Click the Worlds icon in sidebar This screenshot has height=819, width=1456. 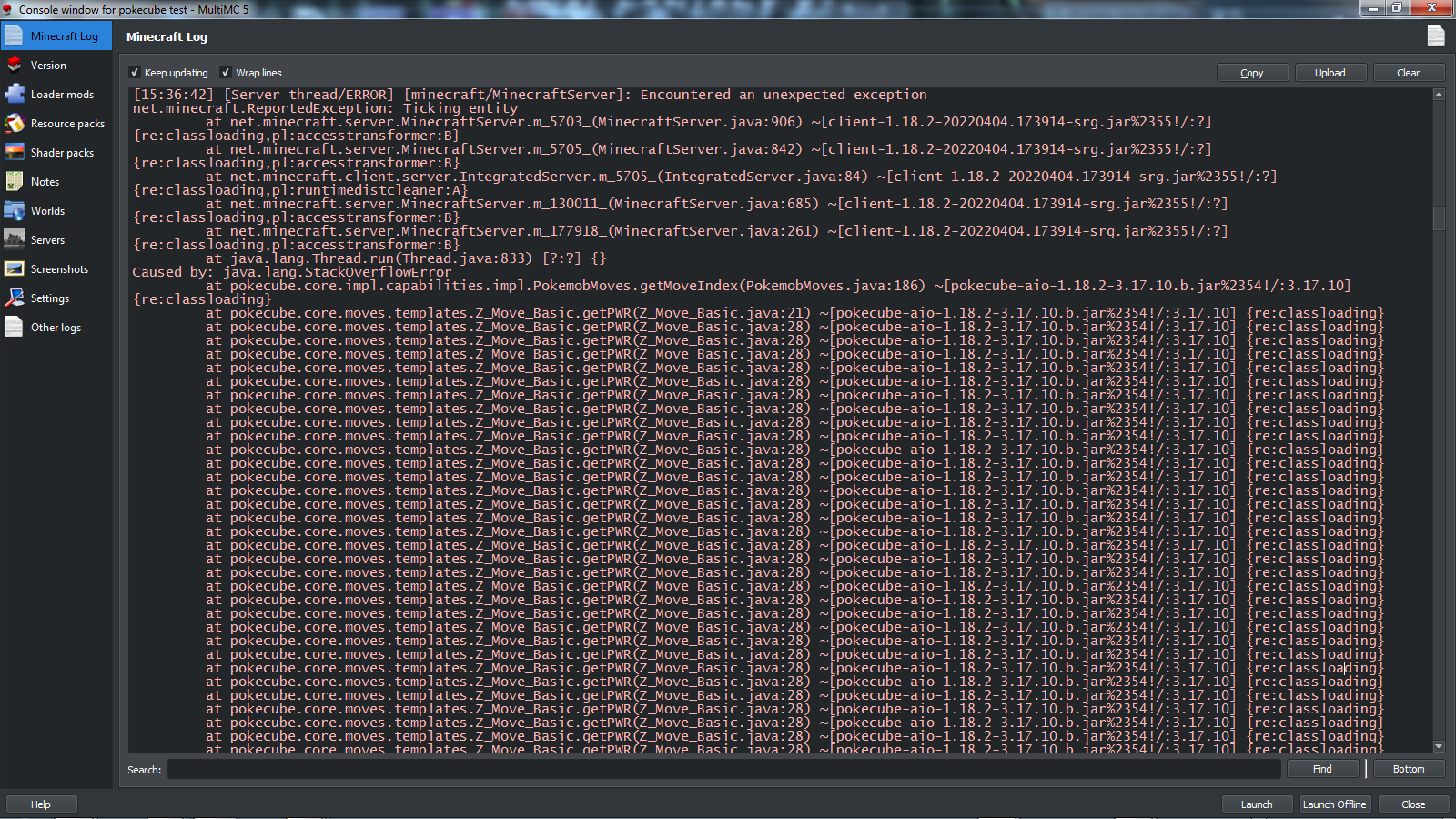point(15,211)
